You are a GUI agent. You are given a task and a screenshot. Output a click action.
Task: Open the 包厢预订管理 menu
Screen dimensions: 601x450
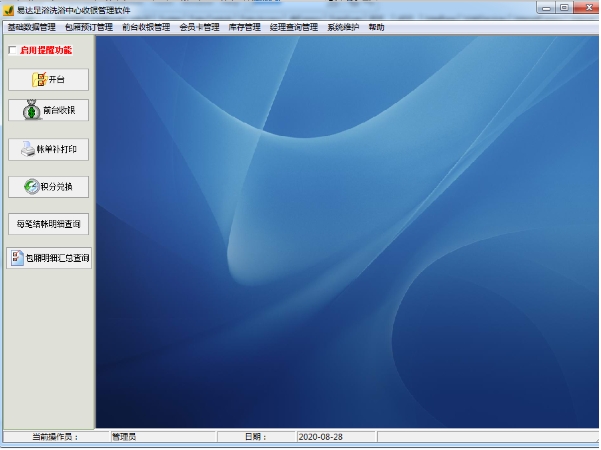click(x=89, y=27)
